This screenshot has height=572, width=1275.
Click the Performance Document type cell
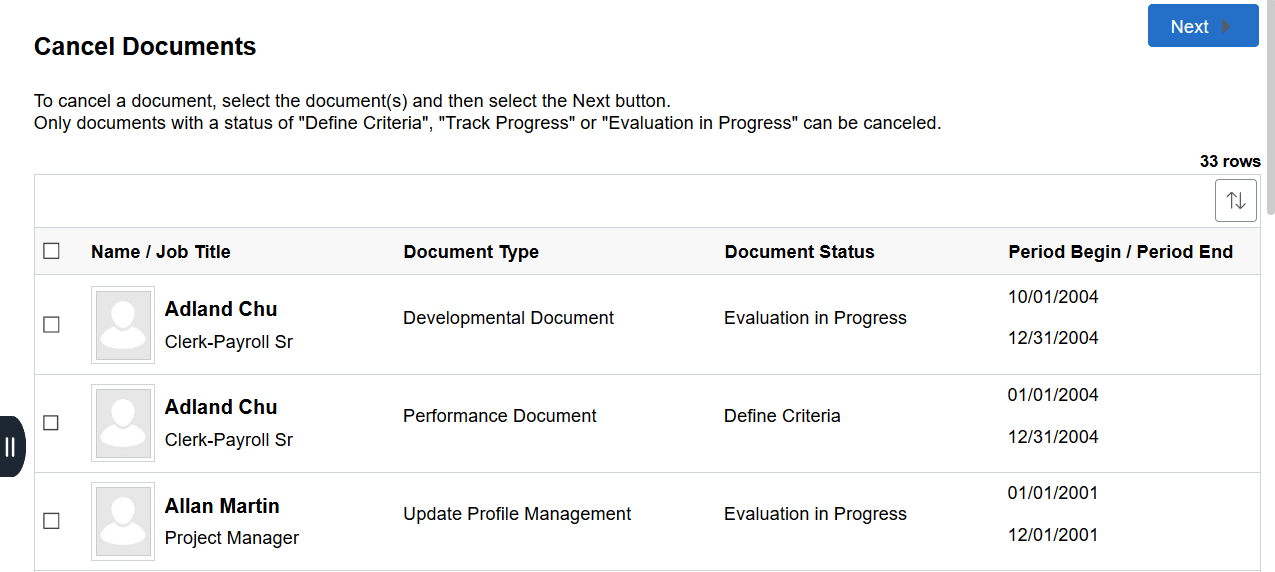(x=500, y=416)
